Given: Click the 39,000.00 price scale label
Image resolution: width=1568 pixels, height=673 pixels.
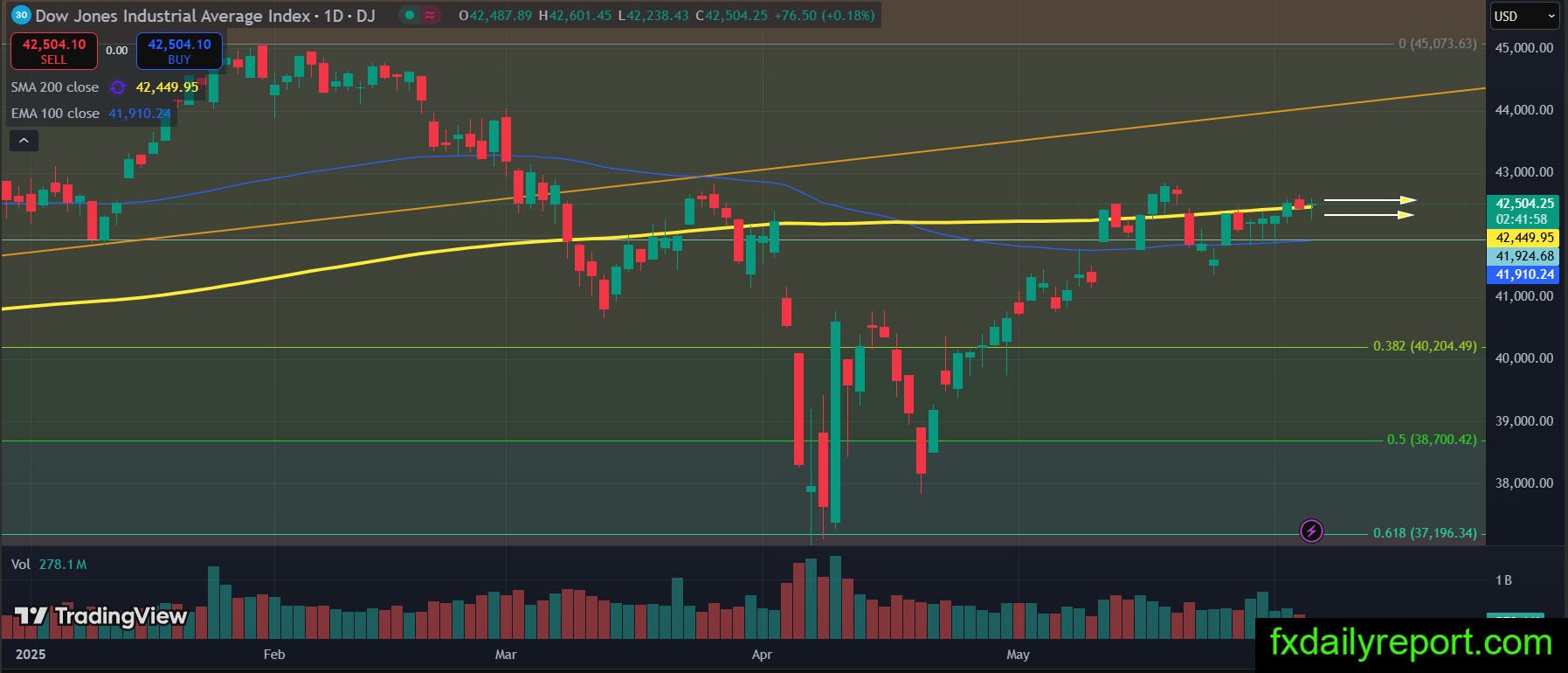Looking at the screenshot, I should [1524, 421].
